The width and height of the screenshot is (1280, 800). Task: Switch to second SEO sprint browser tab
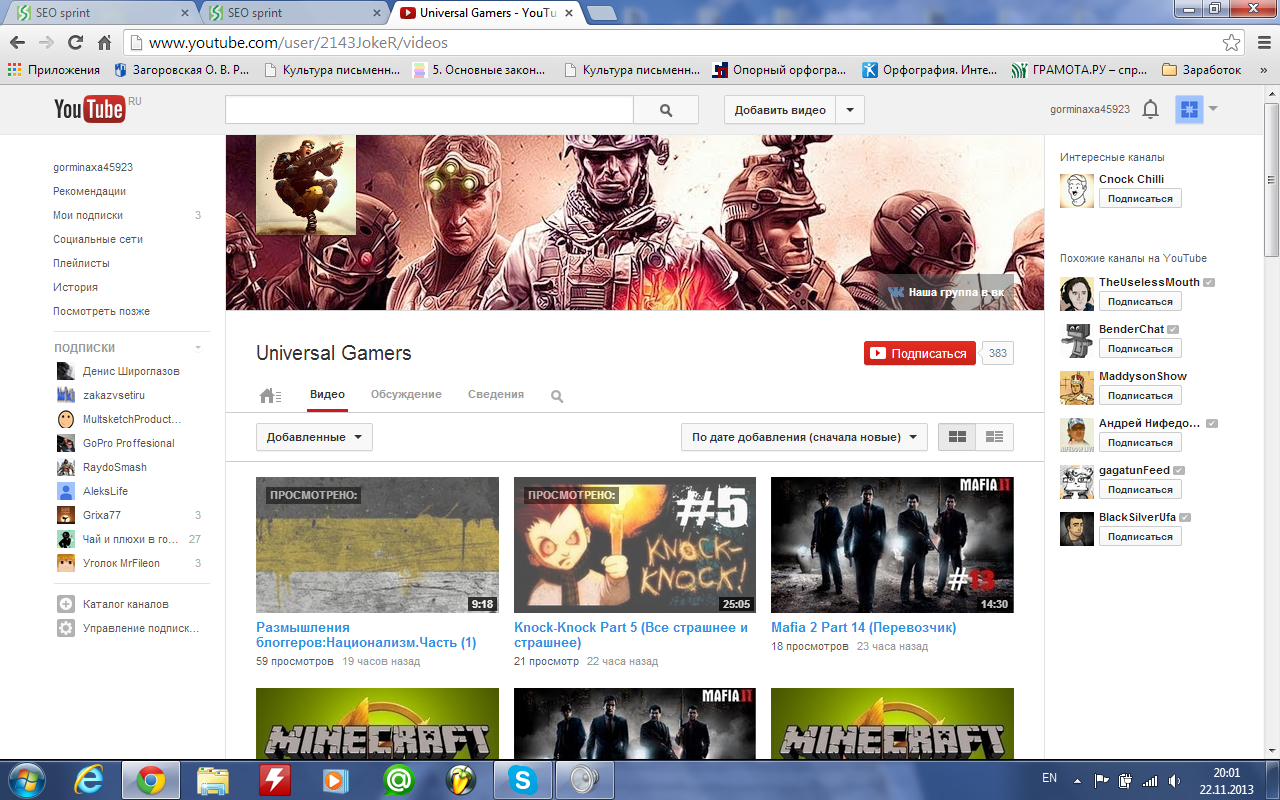[293, 13]
